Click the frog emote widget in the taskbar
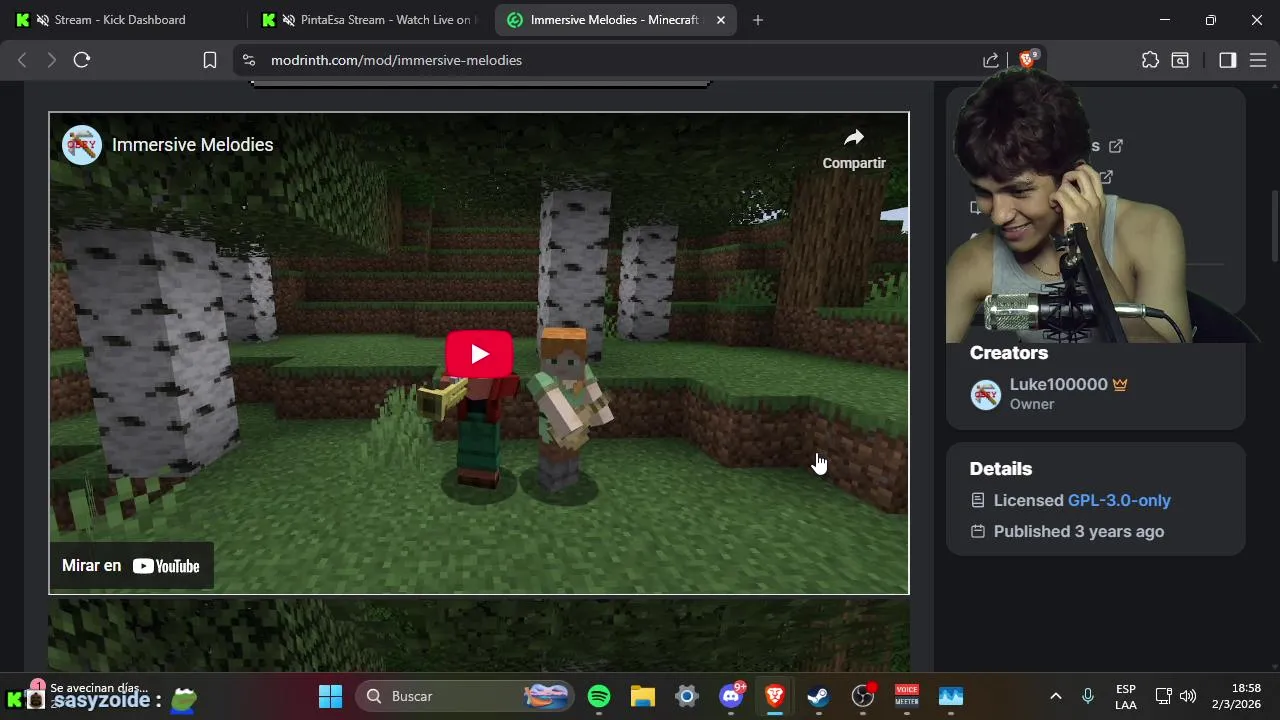The width and height of the screenshot is (1280, 720). [183, 699]
